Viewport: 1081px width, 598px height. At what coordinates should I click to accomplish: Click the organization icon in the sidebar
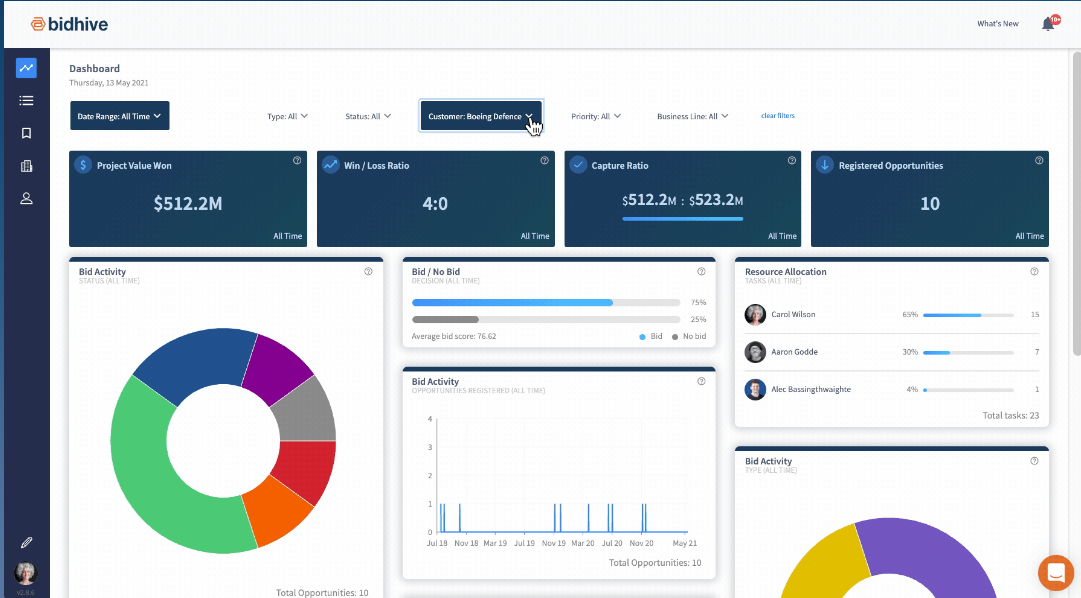coord(26,165)
